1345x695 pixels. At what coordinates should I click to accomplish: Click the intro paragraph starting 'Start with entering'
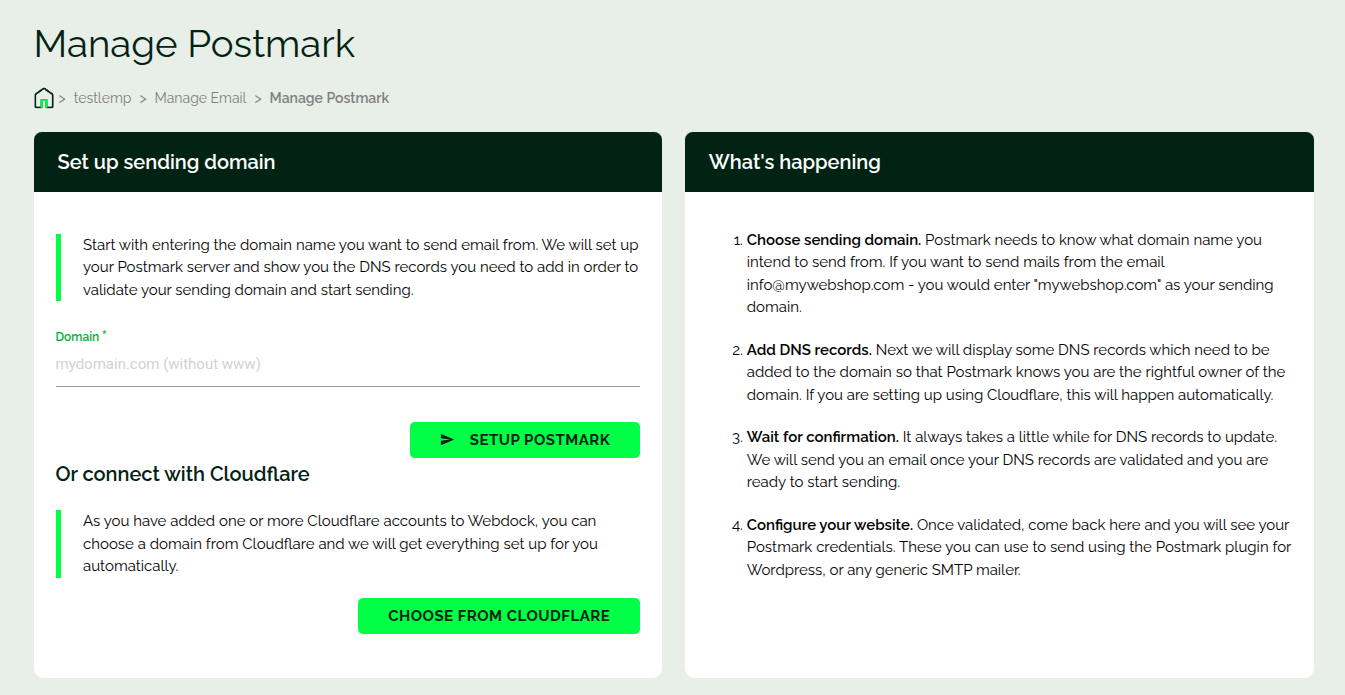[360, 267]
